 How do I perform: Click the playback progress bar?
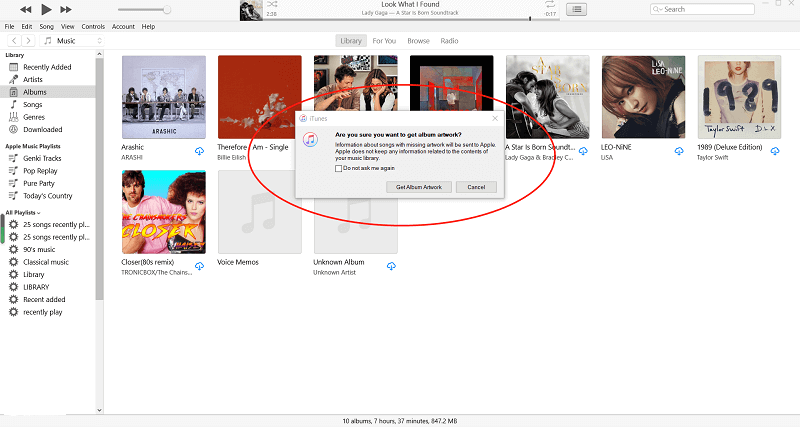(x=411, y=19)
